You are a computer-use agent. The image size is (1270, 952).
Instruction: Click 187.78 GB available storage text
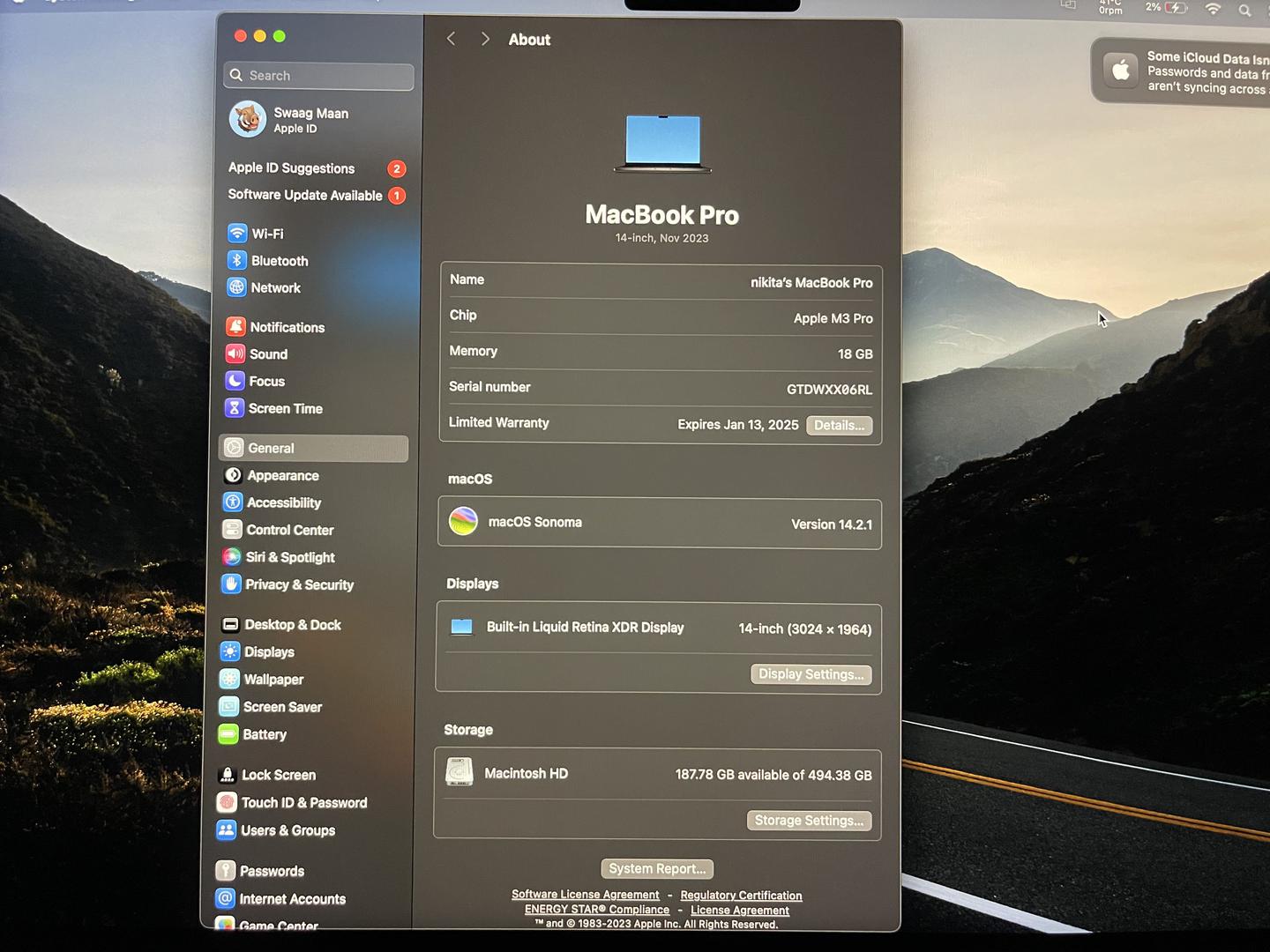point(773,775)
